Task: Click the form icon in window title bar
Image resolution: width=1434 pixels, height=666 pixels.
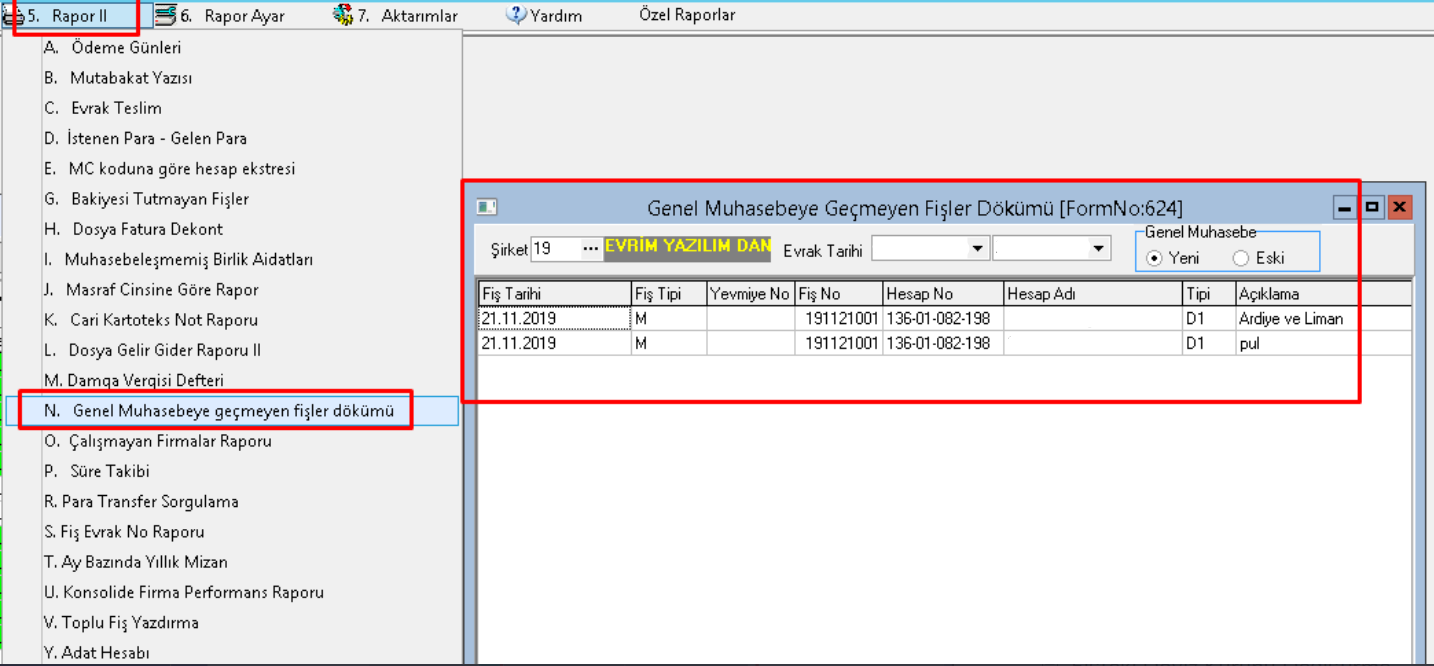Action: pyautogui.click(x=487, y=208)
